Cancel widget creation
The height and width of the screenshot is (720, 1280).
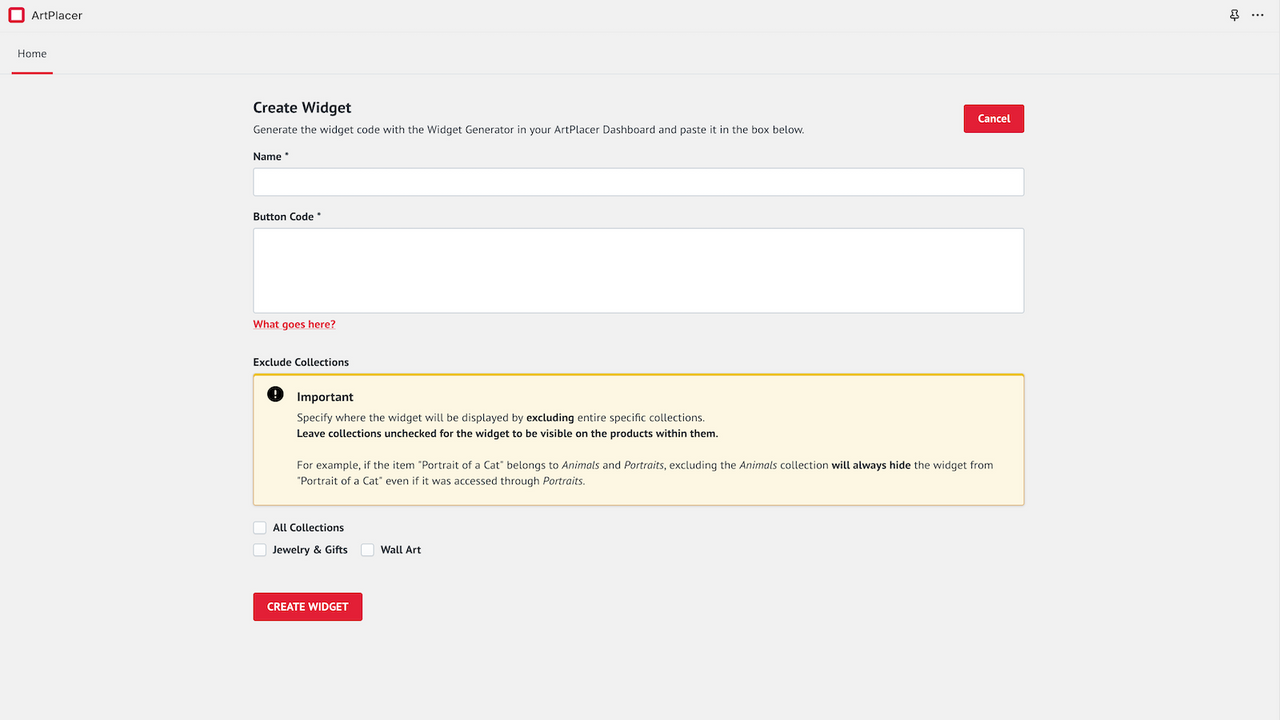tap(994, 118)
